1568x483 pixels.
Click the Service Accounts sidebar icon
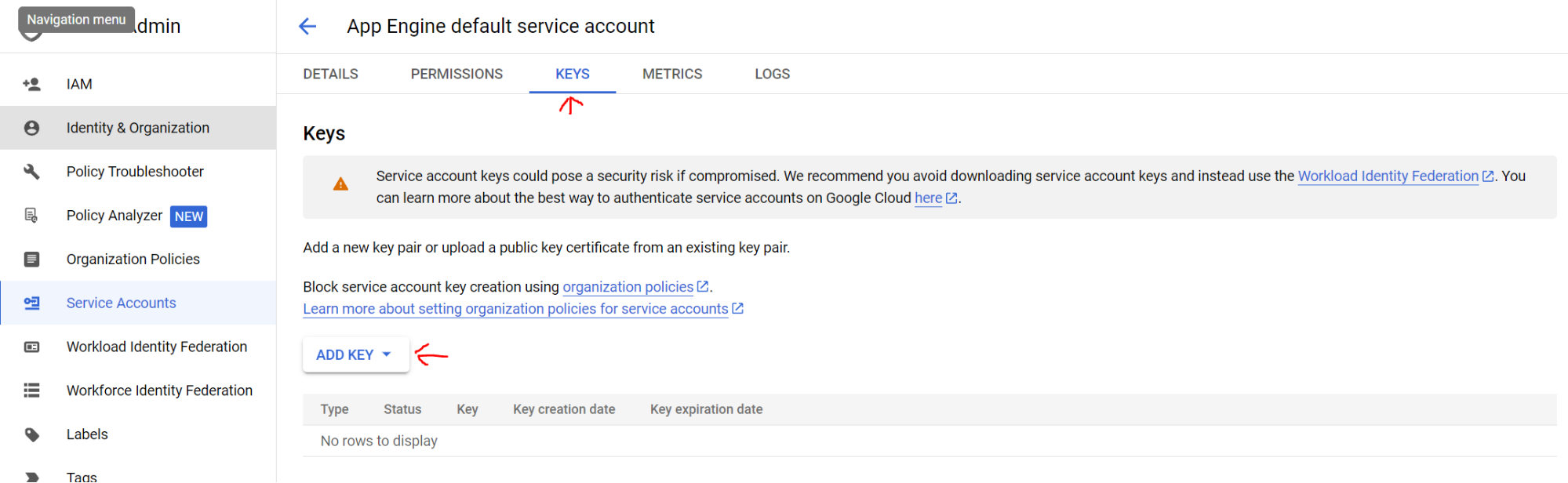31,303
